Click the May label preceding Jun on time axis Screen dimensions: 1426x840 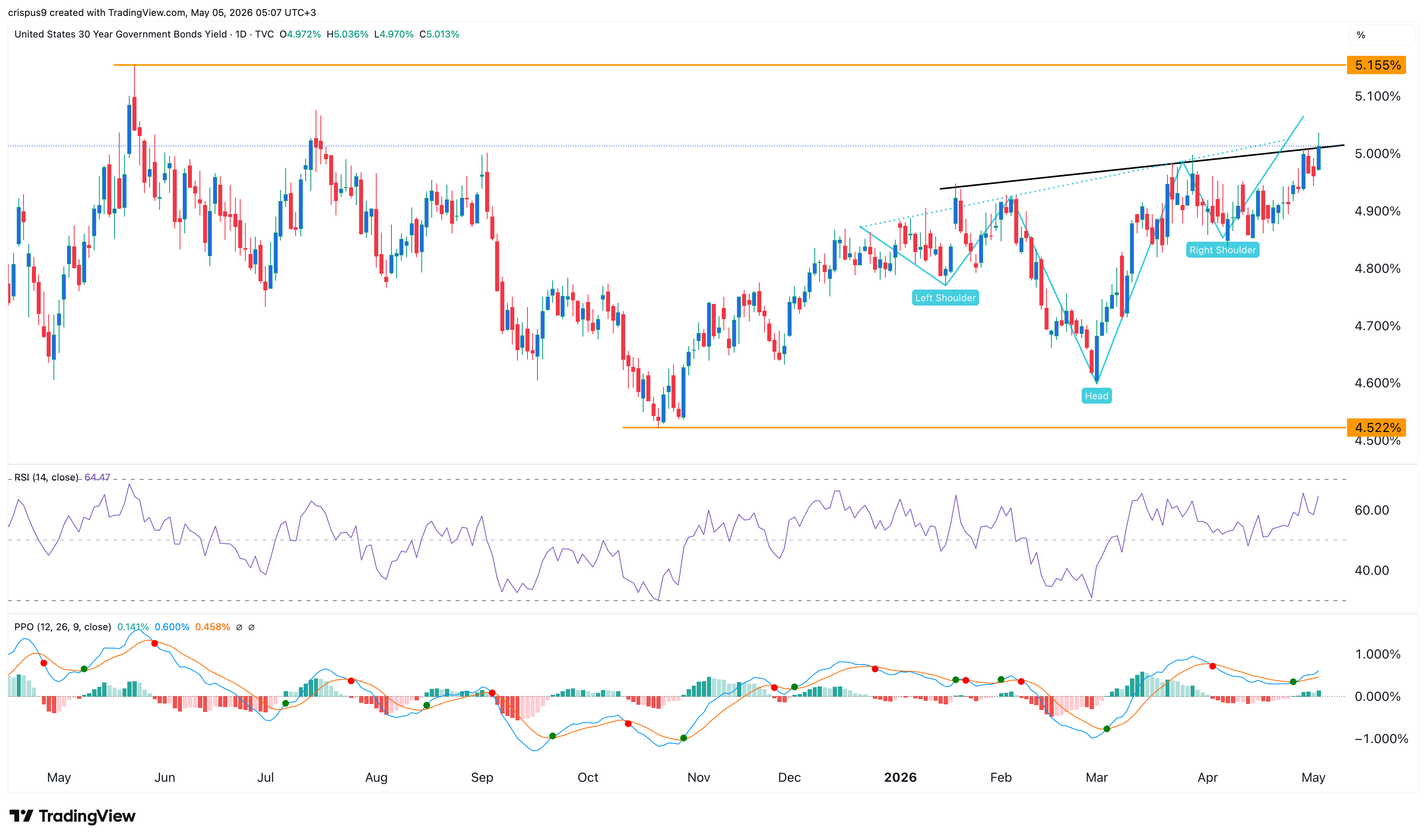point(59,777)
